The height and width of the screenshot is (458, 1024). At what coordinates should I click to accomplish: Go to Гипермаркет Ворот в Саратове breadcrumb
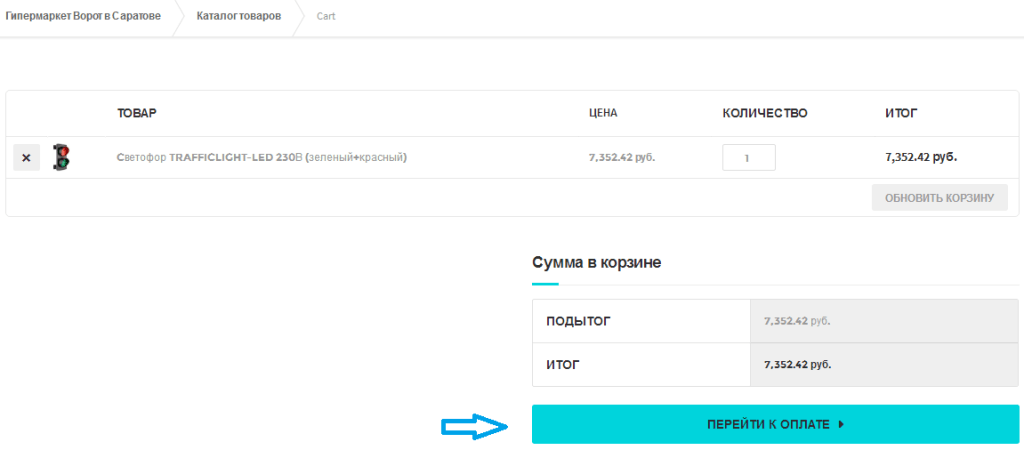tap(83, 16)
